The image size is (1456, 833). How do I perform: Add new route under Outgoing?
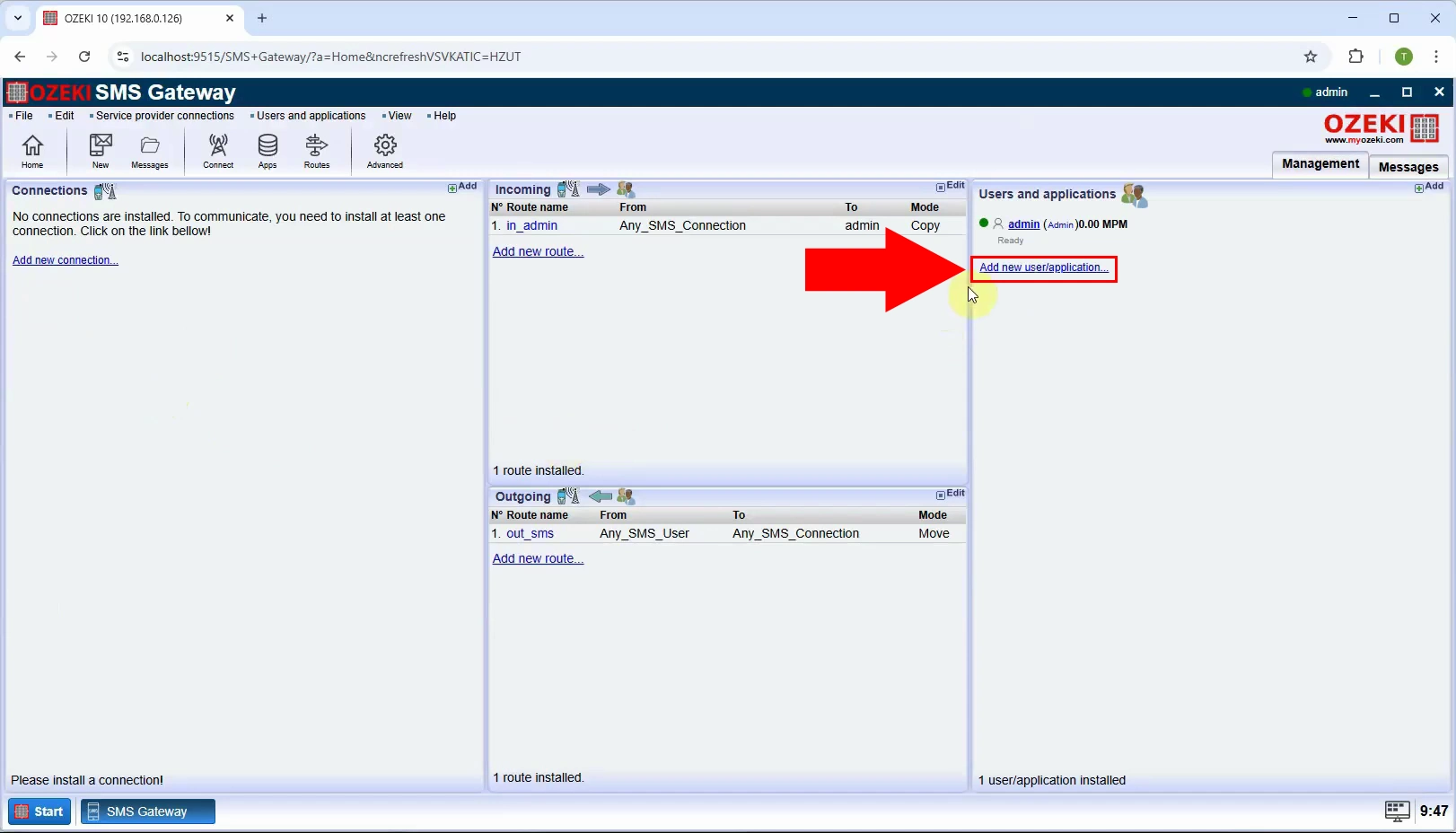pyautogui.click(x=538, y=558)
